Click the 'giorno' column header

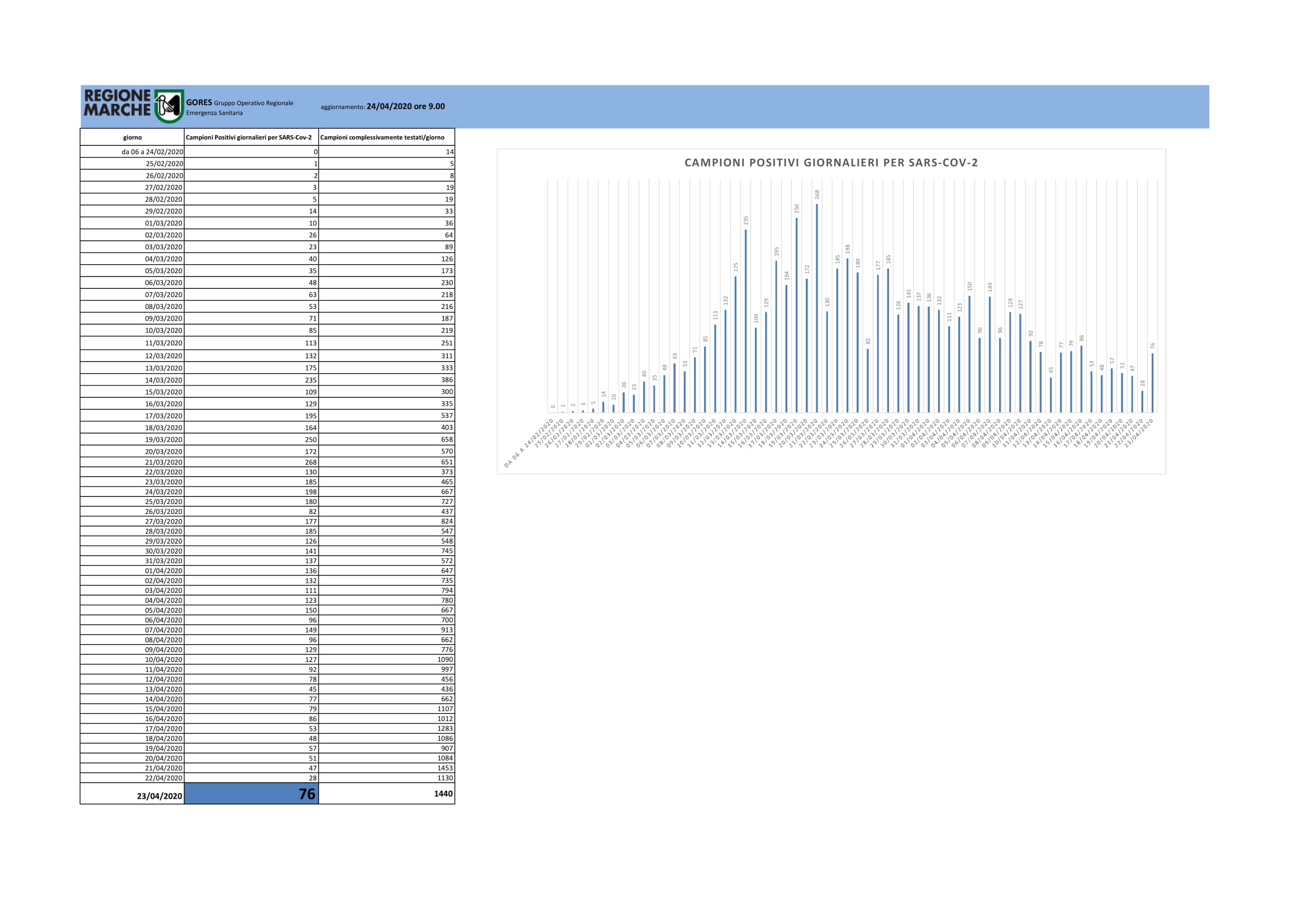click(x=132, y=137)
